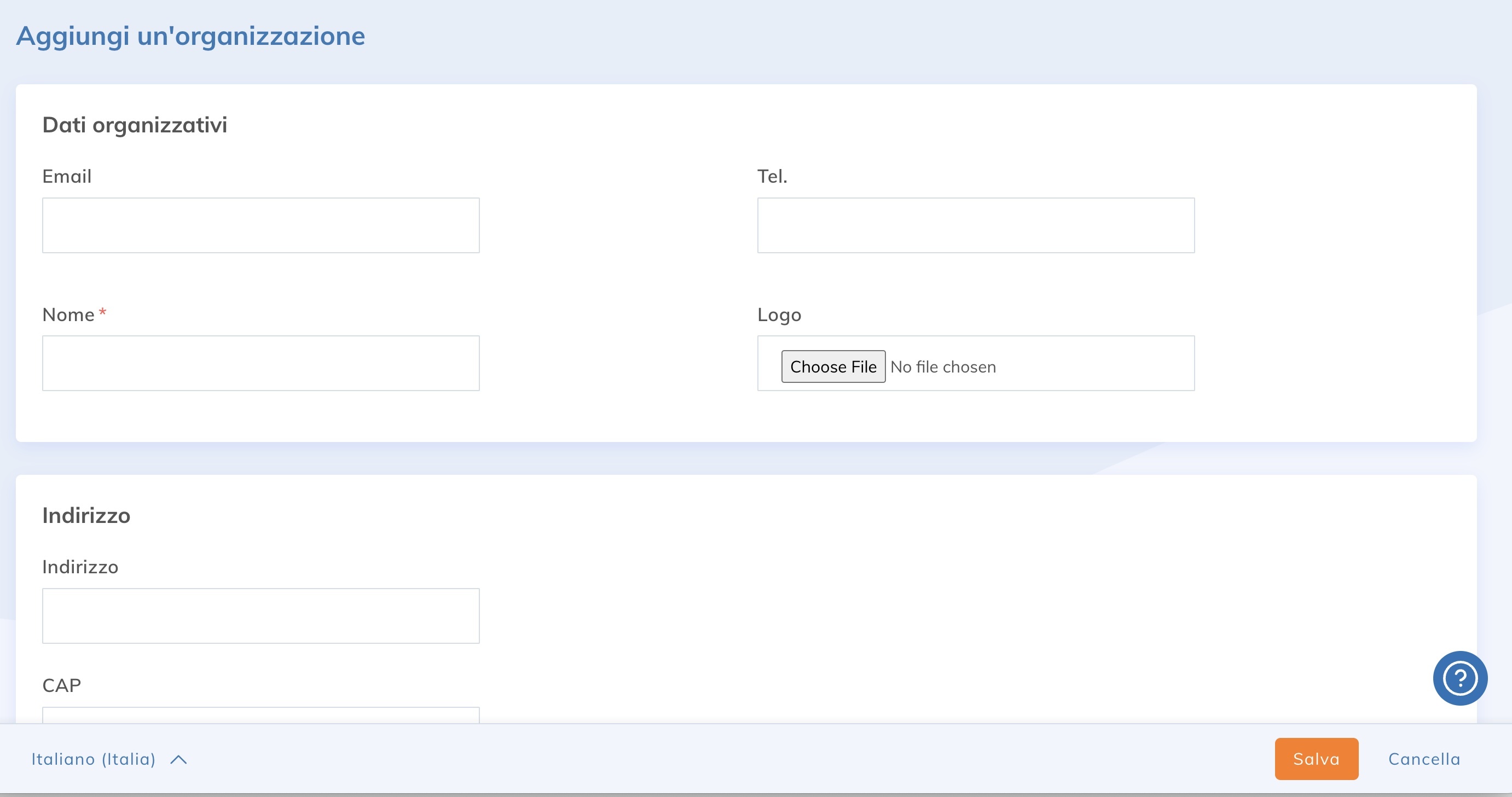Click the 'No file chosen' text
Screen dimensions: 1512x797
pyautogui.click(x=943, y=367)
